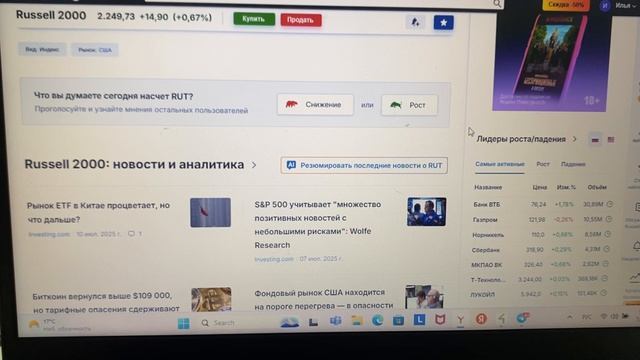Click the bell notifications icon in right sidebar
The width and height of the screenshot is (640, 360).
[x=636, y=246]
